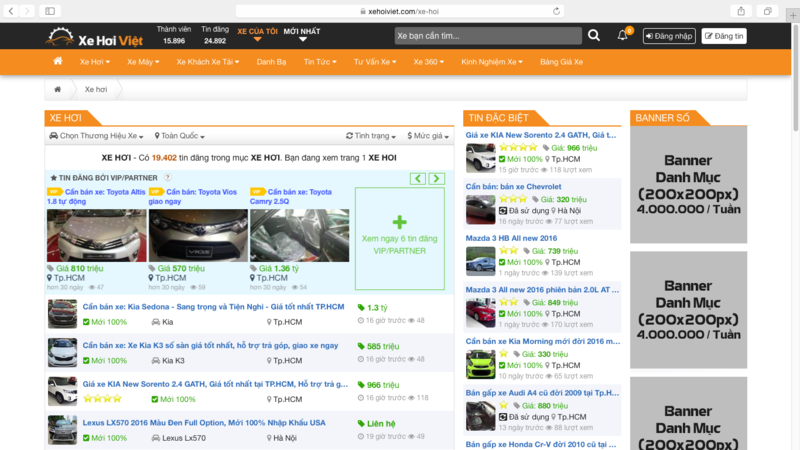Open the Bảng Giá Xe menu item
800x450 pixels.
[561, 62]
